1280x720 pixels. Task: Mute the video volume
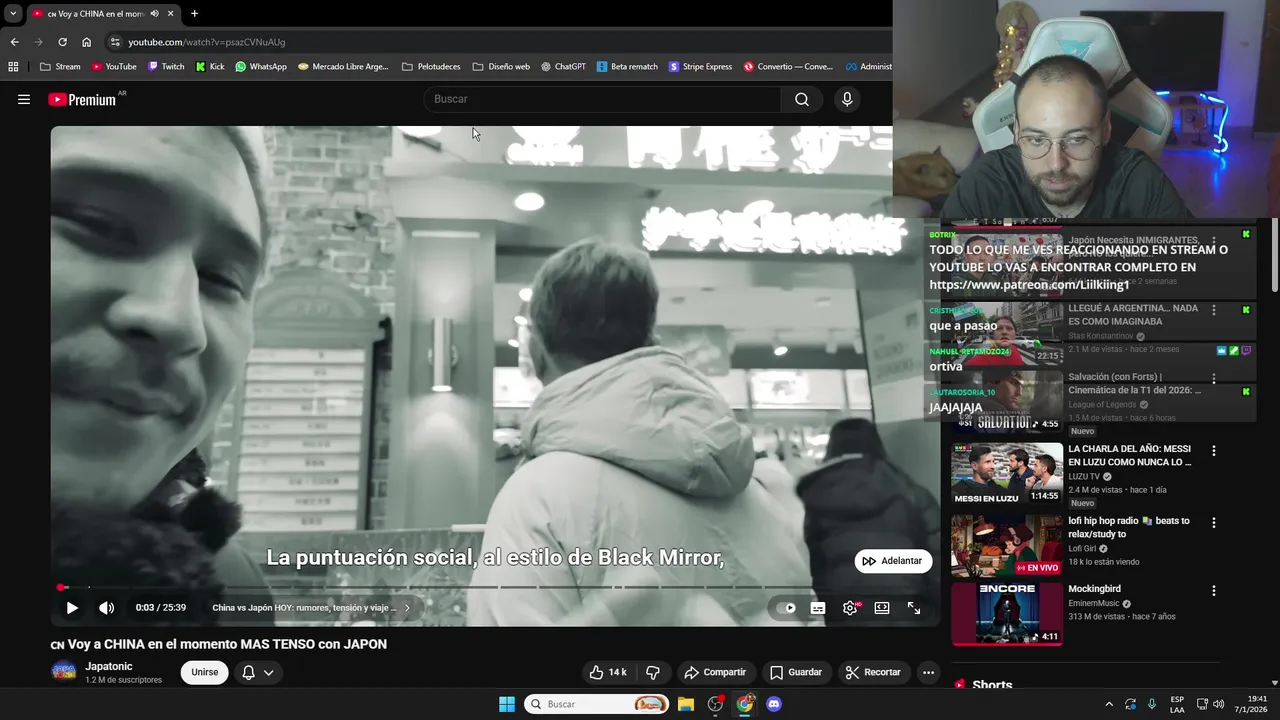pyautogui.click(x=106, y=608)
